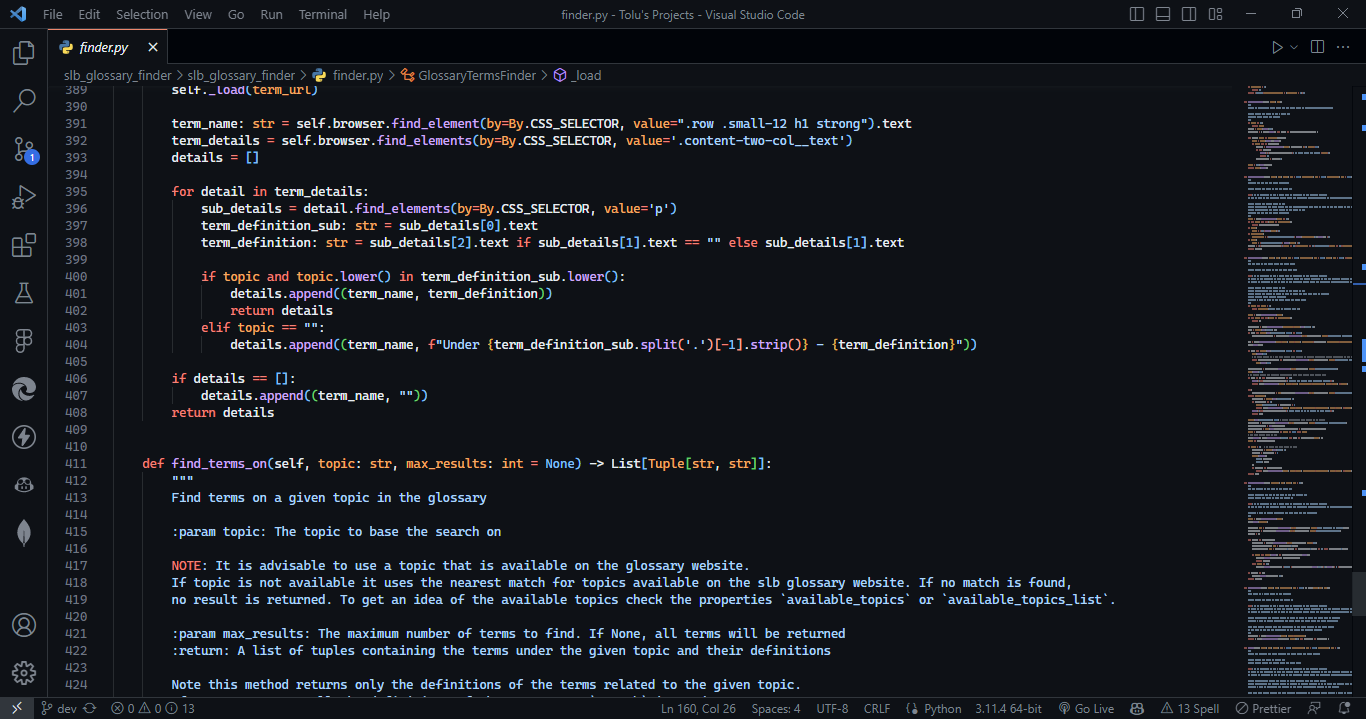Expand finder.py breadcrumb
The height and width of the screenshot is (719, 1366).
(348, 75)
